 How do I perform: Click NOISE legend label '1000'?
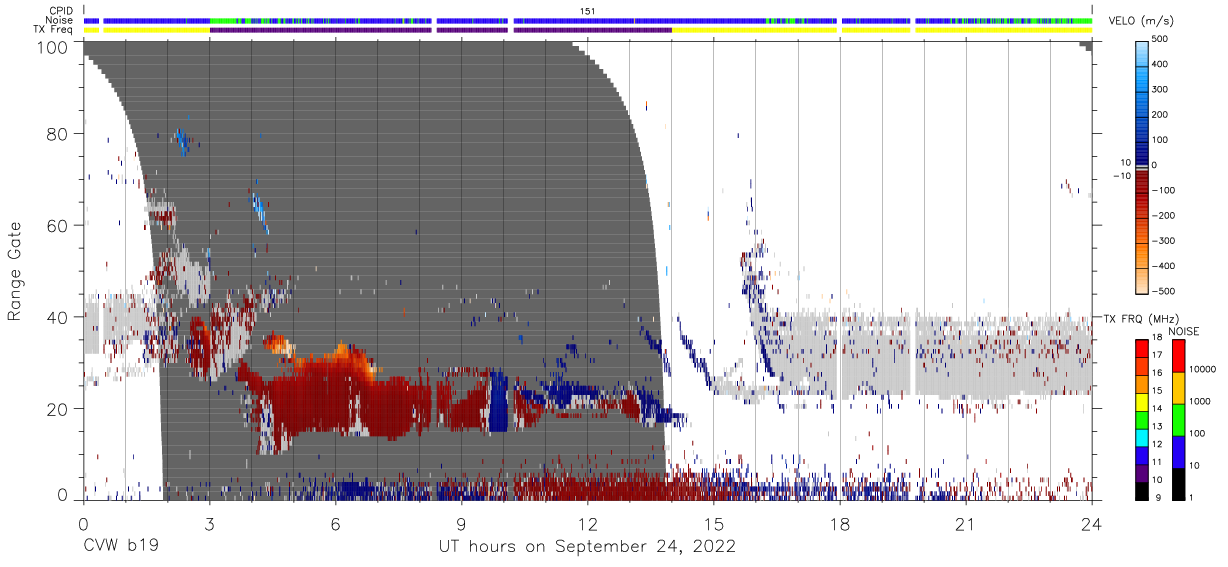(x=1202, y=400)
